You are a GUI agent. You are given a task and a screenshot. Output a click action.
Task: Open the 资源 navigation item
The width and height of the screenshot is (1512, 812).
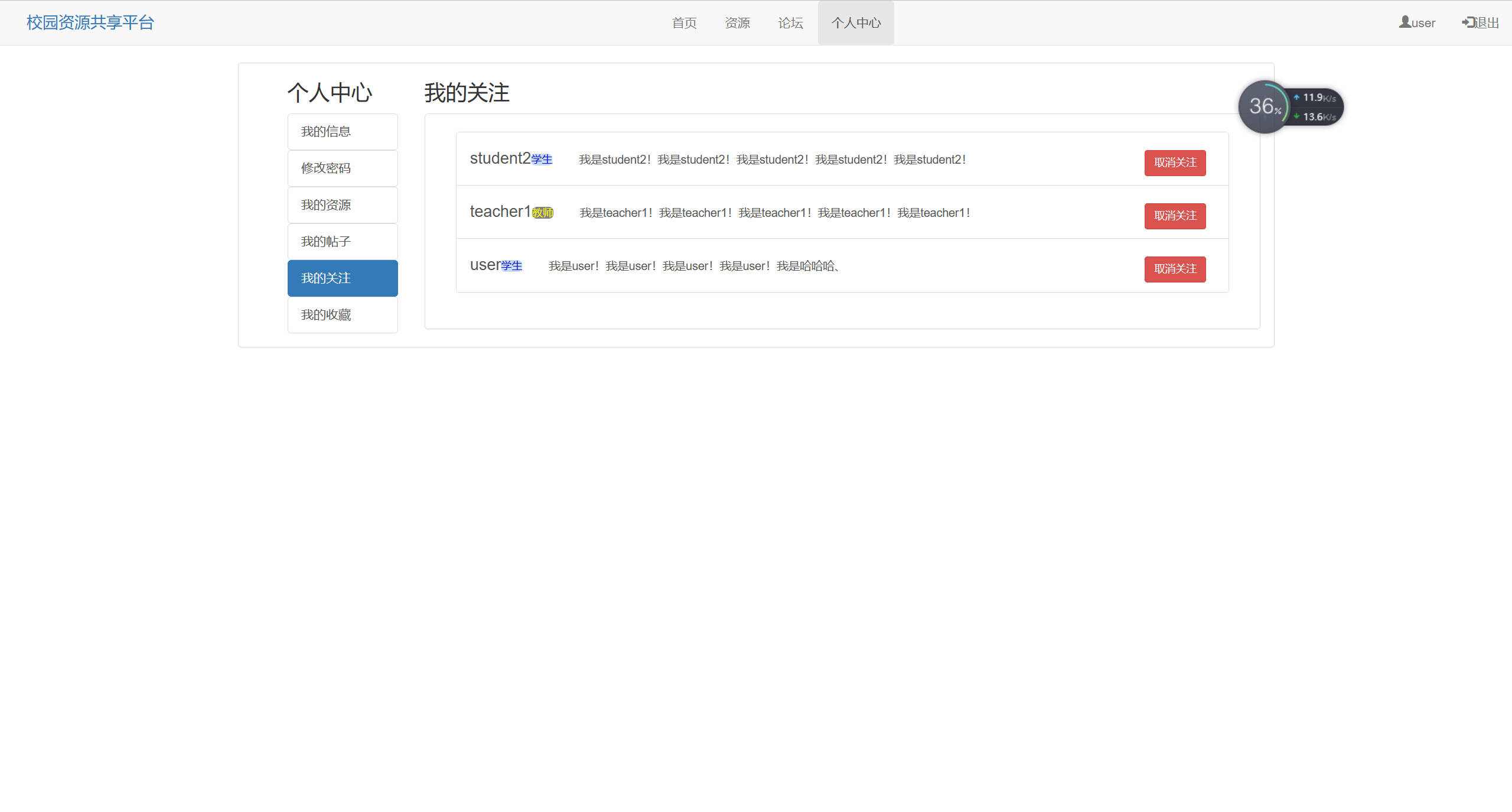[x=737, y=23]
